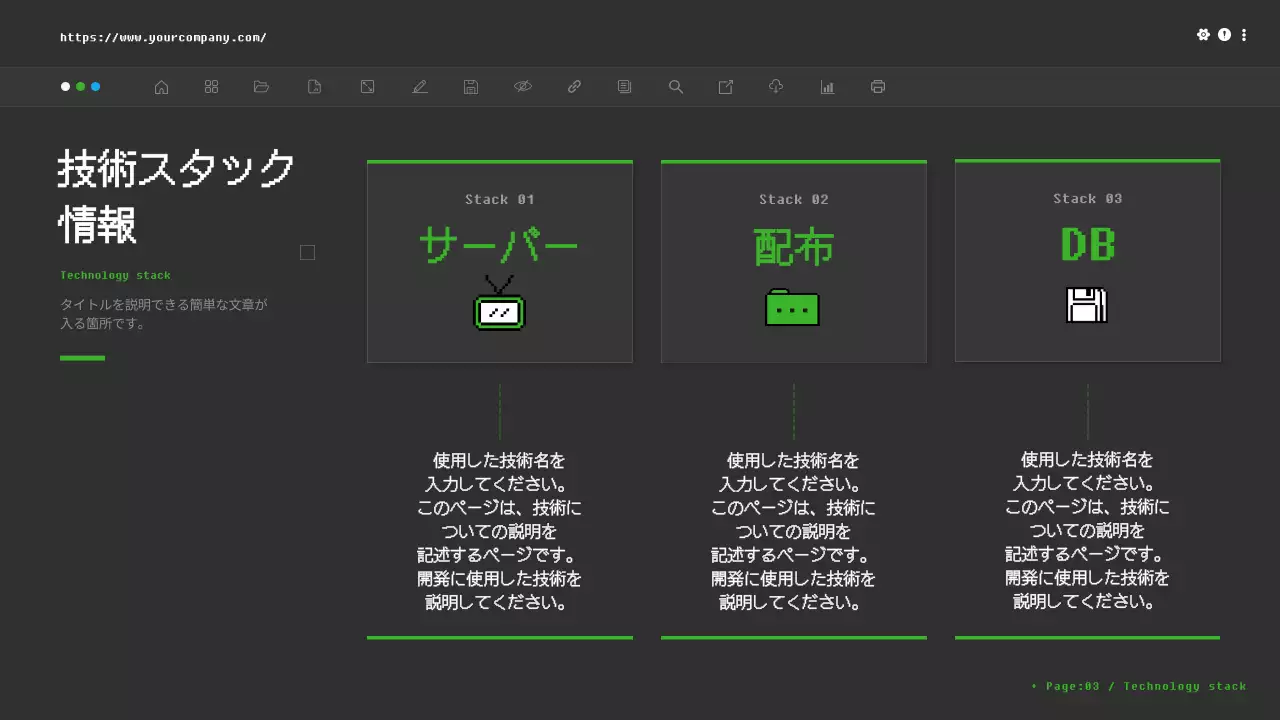Image resolution: width=1280 pixels, height=720 pixels.
Task: Click the cloud upload icon
Action: coord(775,87)
